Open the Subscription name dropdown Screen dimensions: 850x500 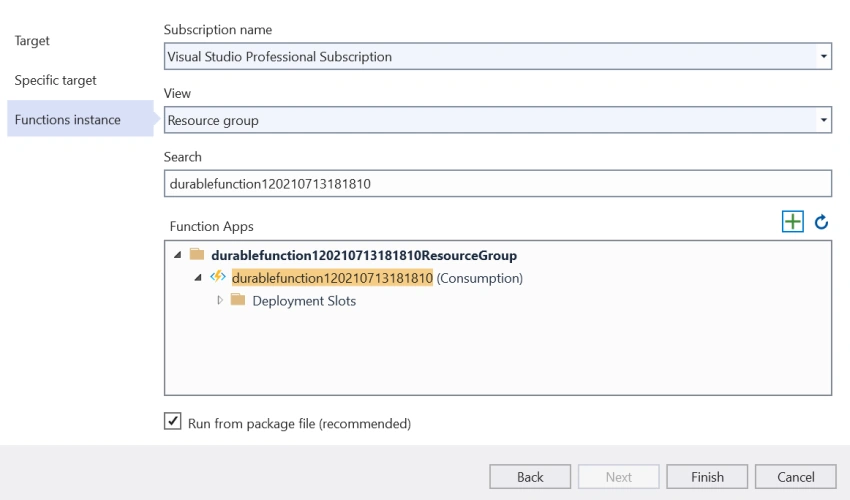pos(823,56)
